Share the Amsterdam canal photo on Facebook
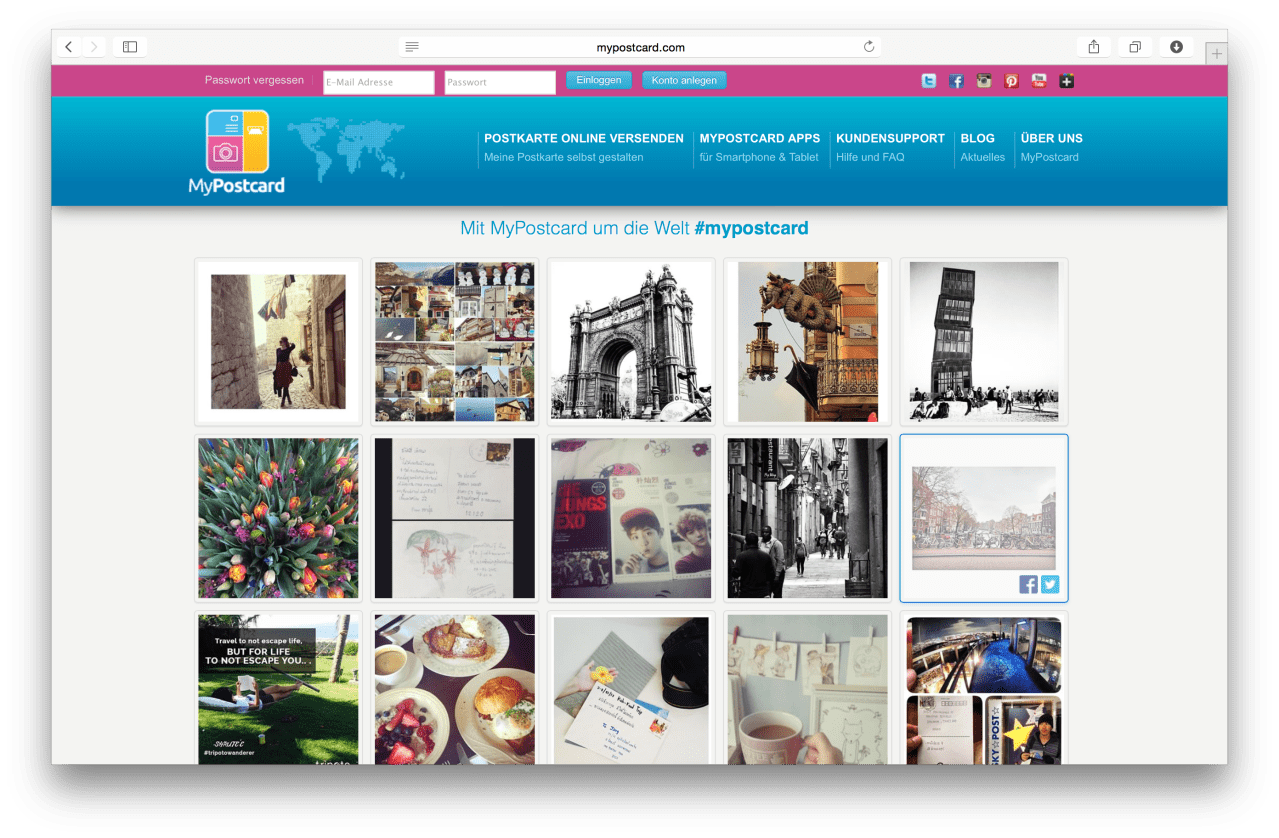1279x838 pixels. coord(1028,585)
